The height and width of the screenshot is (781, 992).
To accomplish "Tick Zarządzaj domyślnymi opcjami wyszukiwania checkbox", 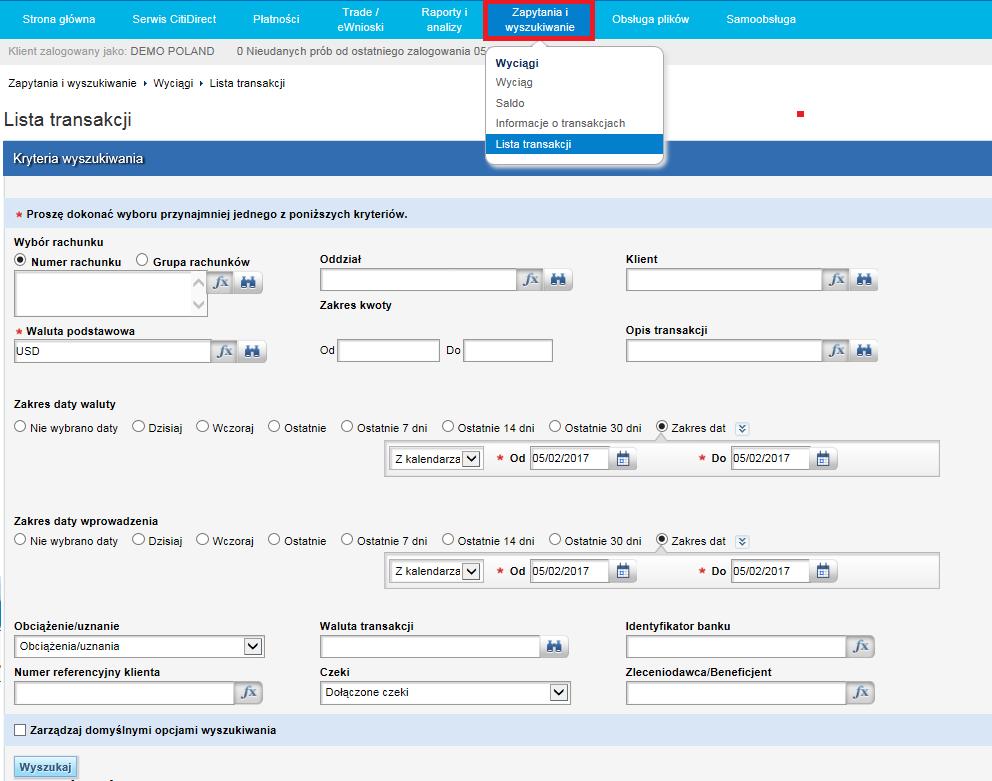I will point(20,730).
